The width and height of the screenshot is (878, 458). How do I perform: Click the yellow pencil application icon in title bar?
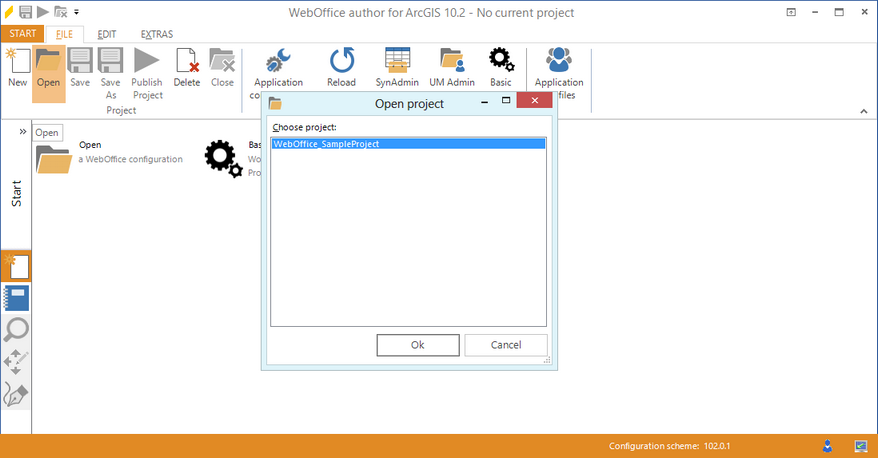[x=8, y=12]
